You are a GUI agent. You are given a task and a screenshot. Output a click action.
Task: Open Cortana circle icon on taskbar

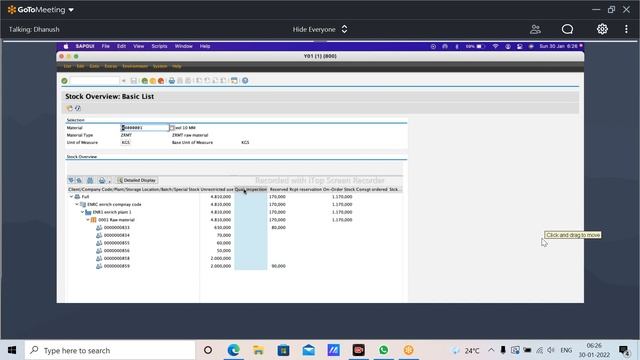(x=208, y=350)
